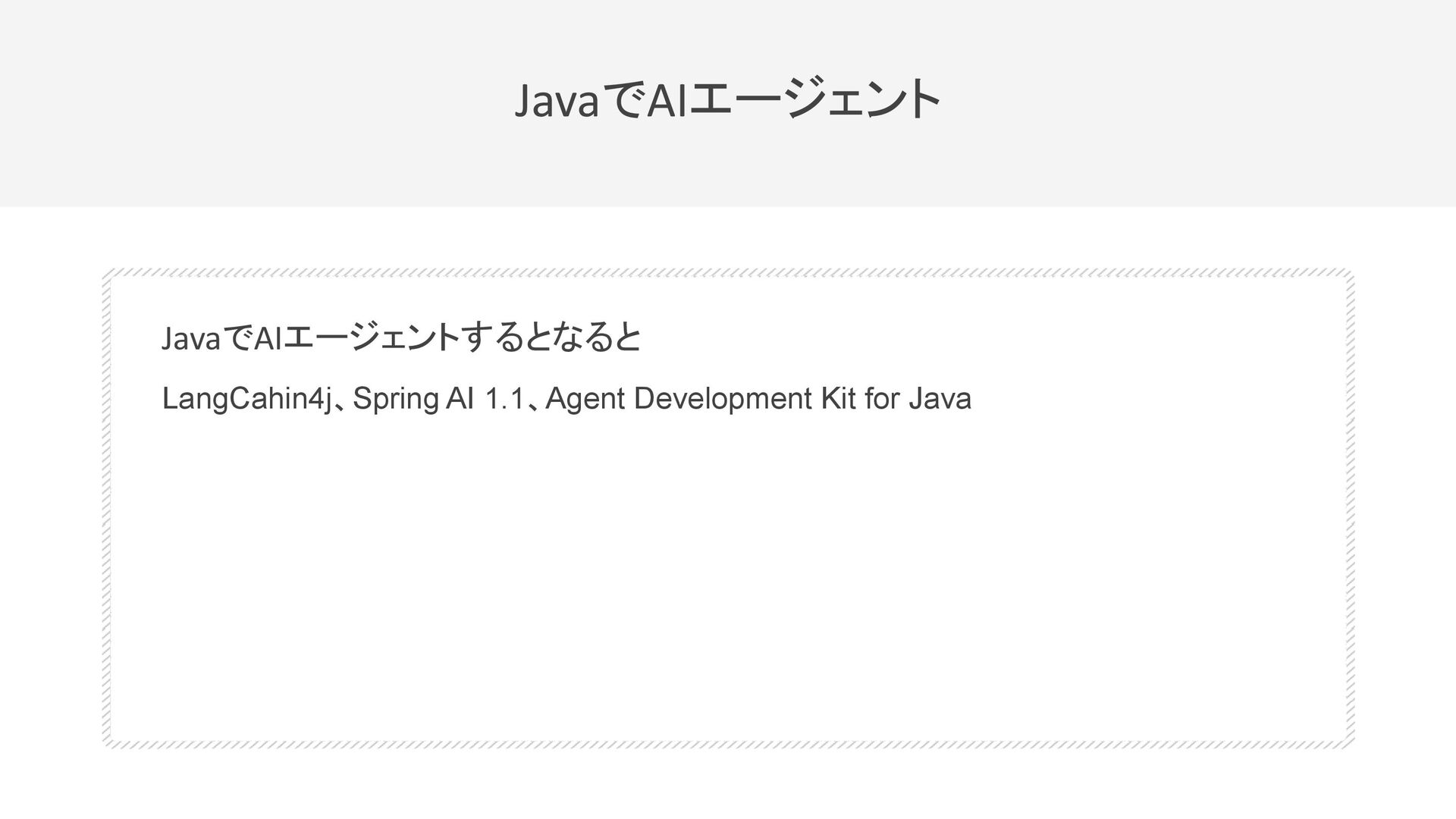Click "するとなると" in the body text
The image size is (1456, 819).
coord(551,338)
